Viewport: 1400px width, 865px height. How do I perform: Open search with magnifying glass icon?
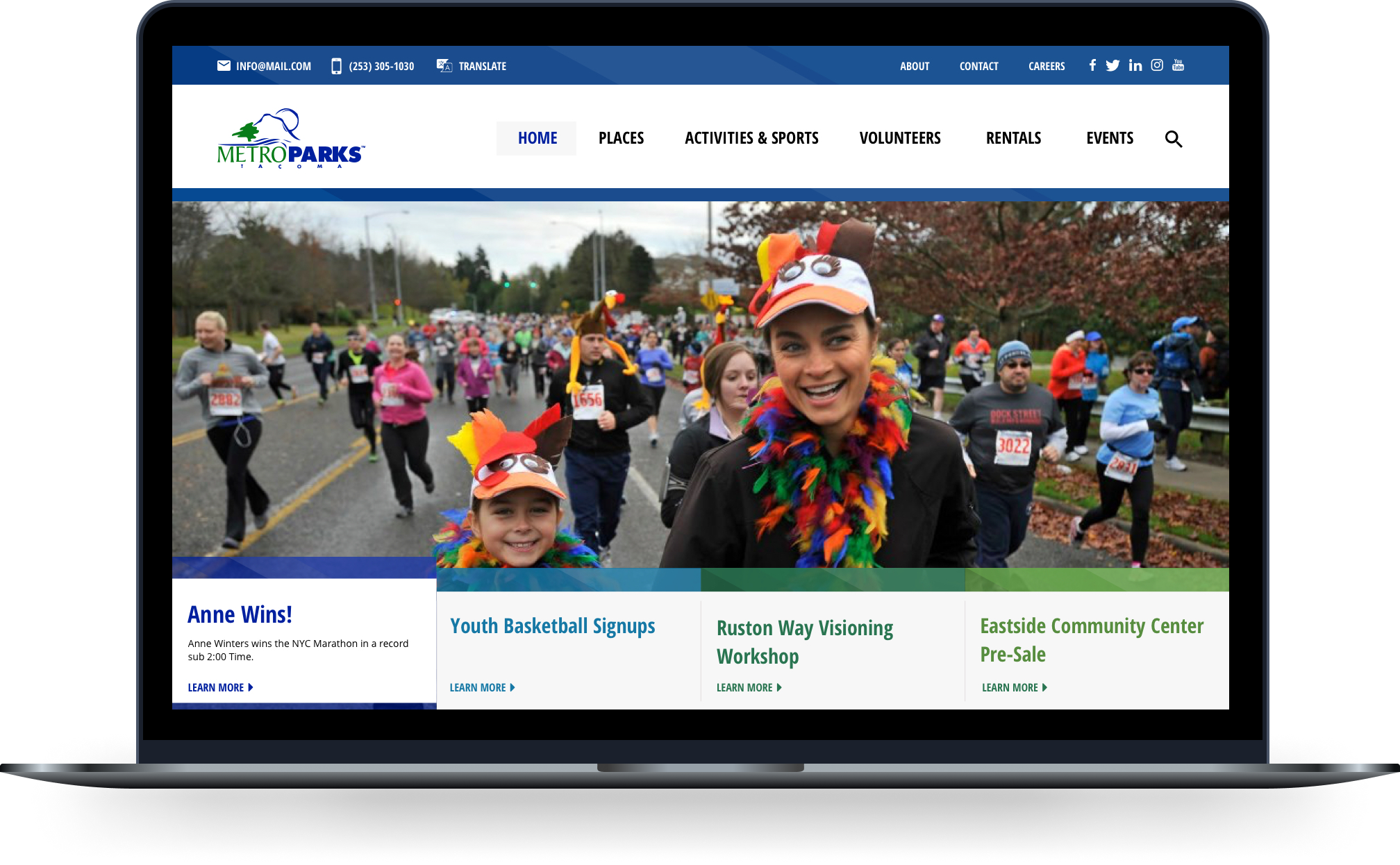(1173, 139)
